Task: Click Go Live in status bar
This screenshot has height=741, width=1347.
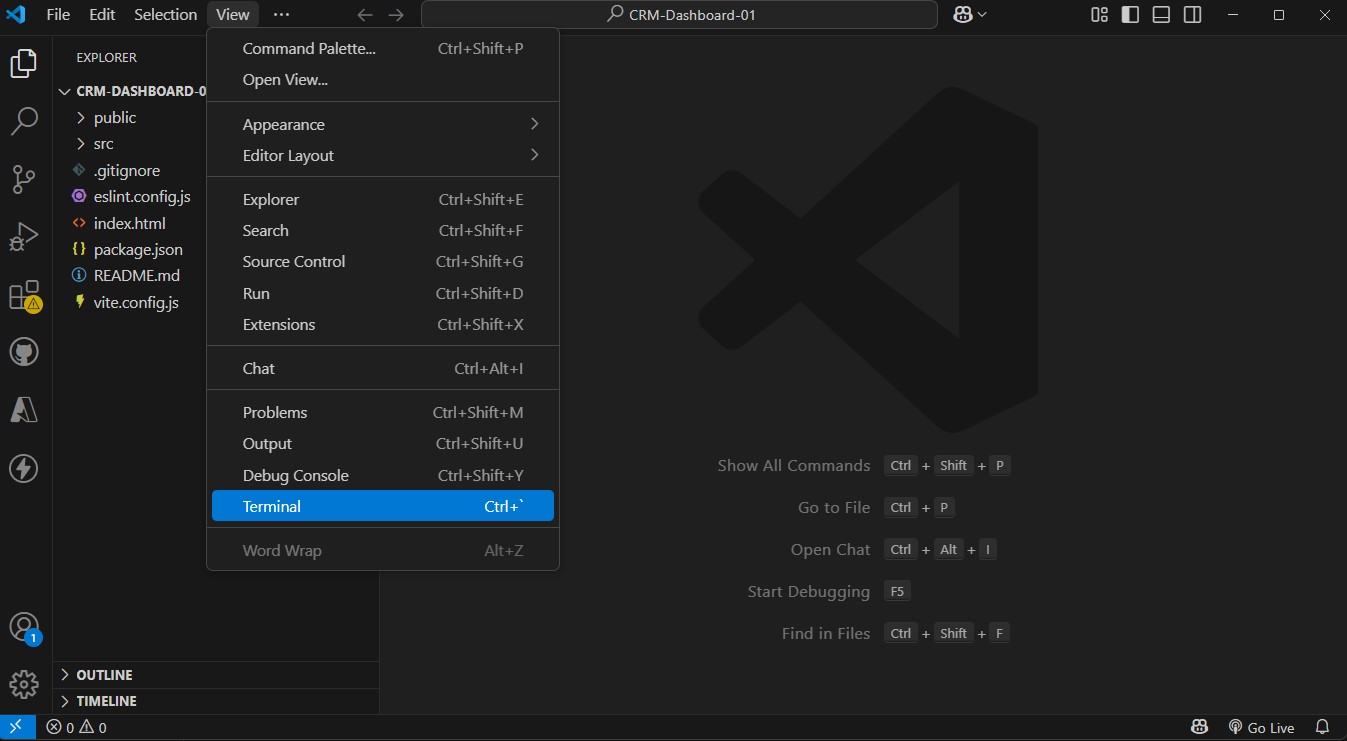Action: tap(1260, 727)
